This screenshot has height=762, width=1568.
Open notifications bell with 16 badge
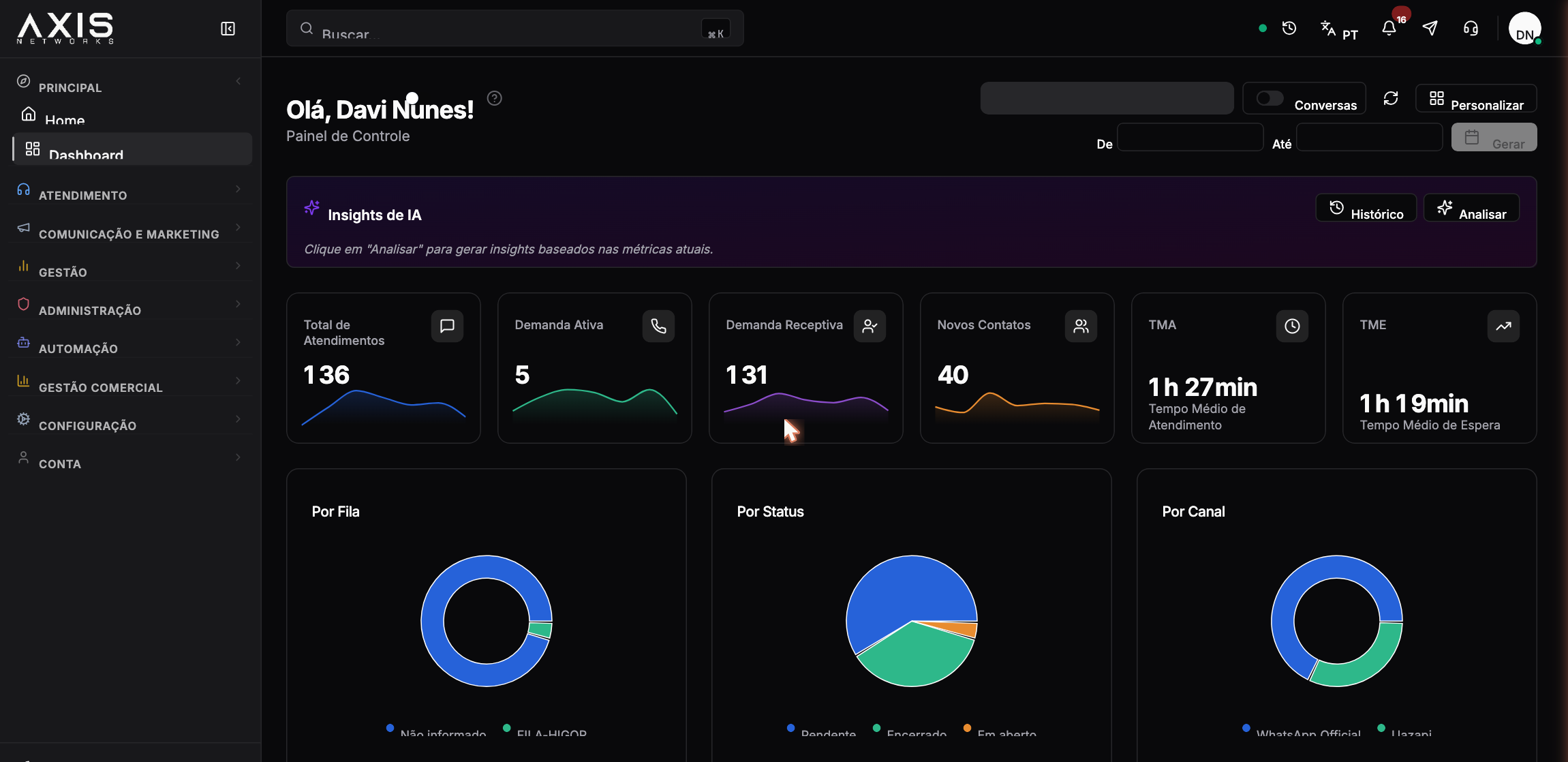click(x=1389, y=28)
